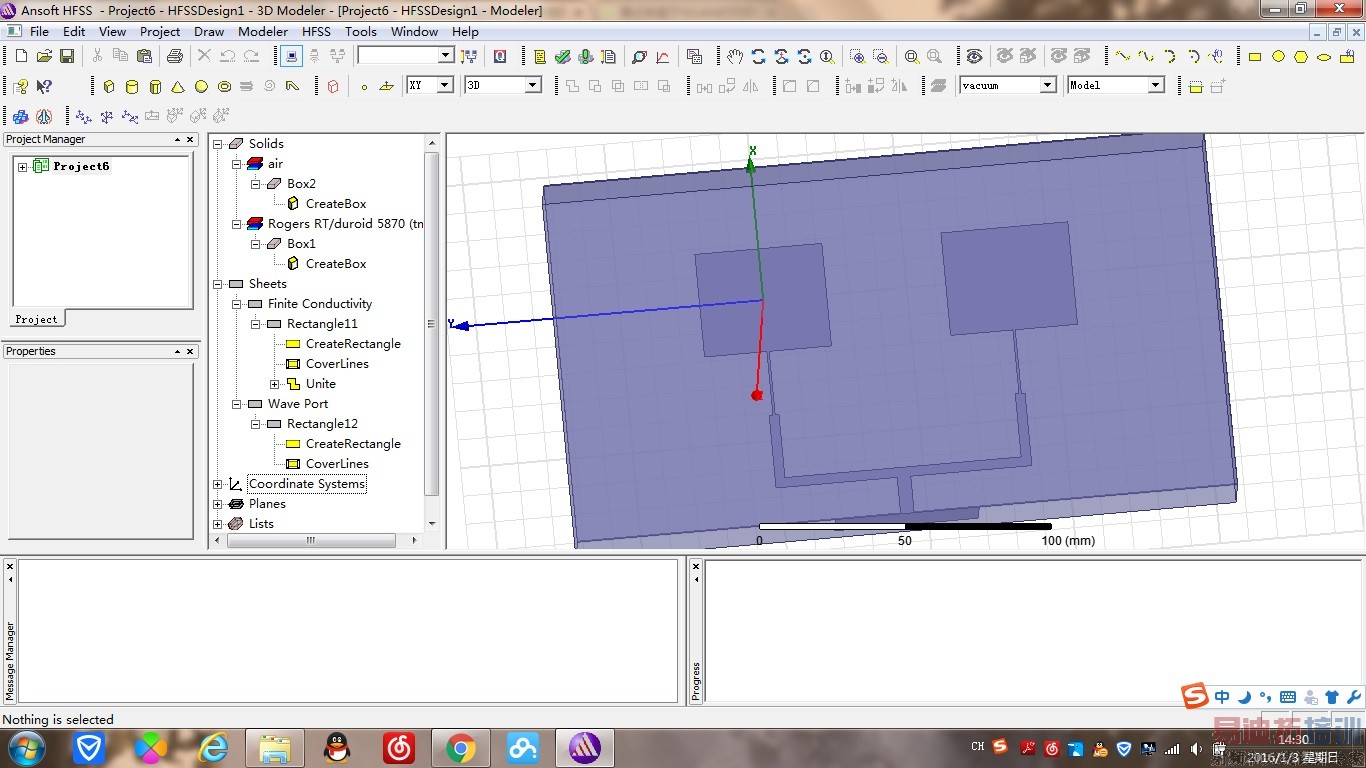1366x768 pixels.
Task: Expand the Coordinate Systems node
Action: (218, 484)
